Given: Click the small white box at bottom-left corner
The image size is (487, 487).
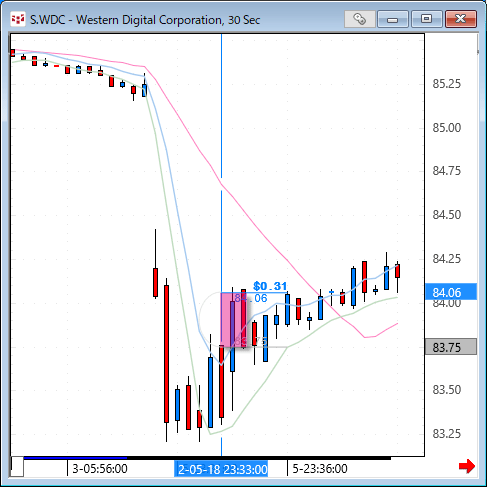Looking at the screenshot, I should point(17,467).
